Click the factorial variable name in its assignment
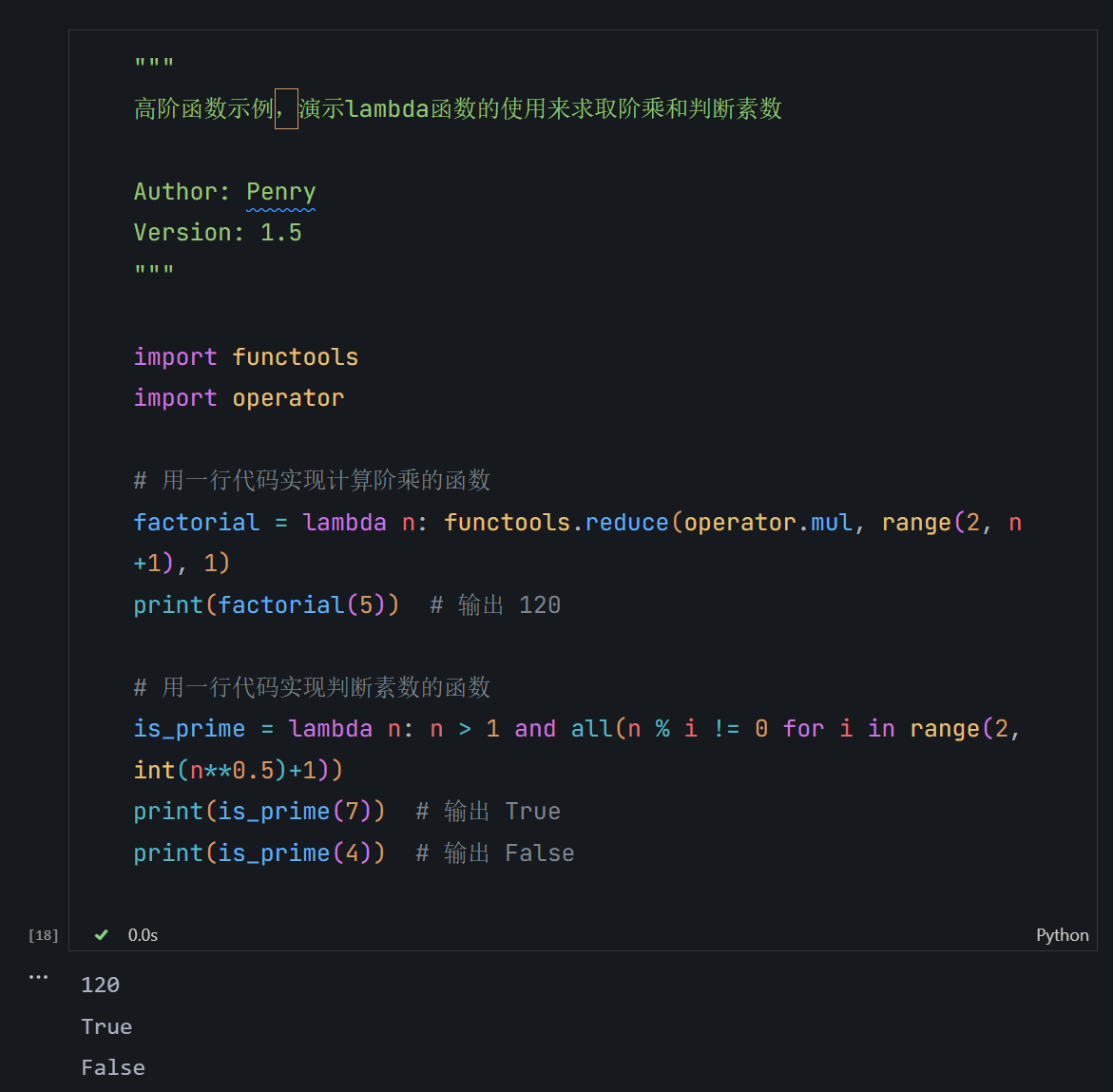This screenshot has width=1113, height=1092. pos(196,523)
